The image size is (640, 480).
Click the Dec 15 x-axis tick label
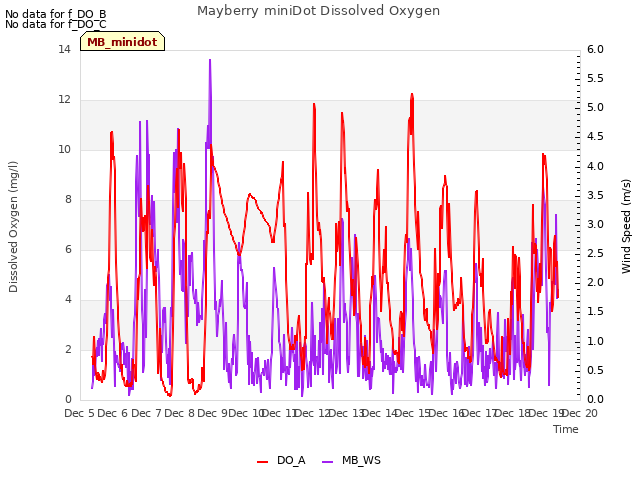point(412,413)
